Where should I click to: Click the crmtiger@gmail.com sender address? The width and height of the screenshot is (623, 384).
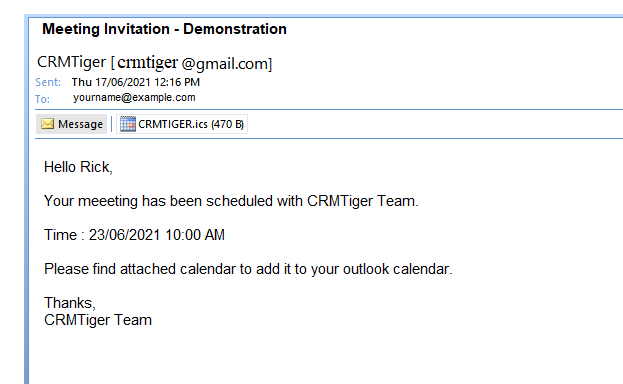click(x=192, y=63)
